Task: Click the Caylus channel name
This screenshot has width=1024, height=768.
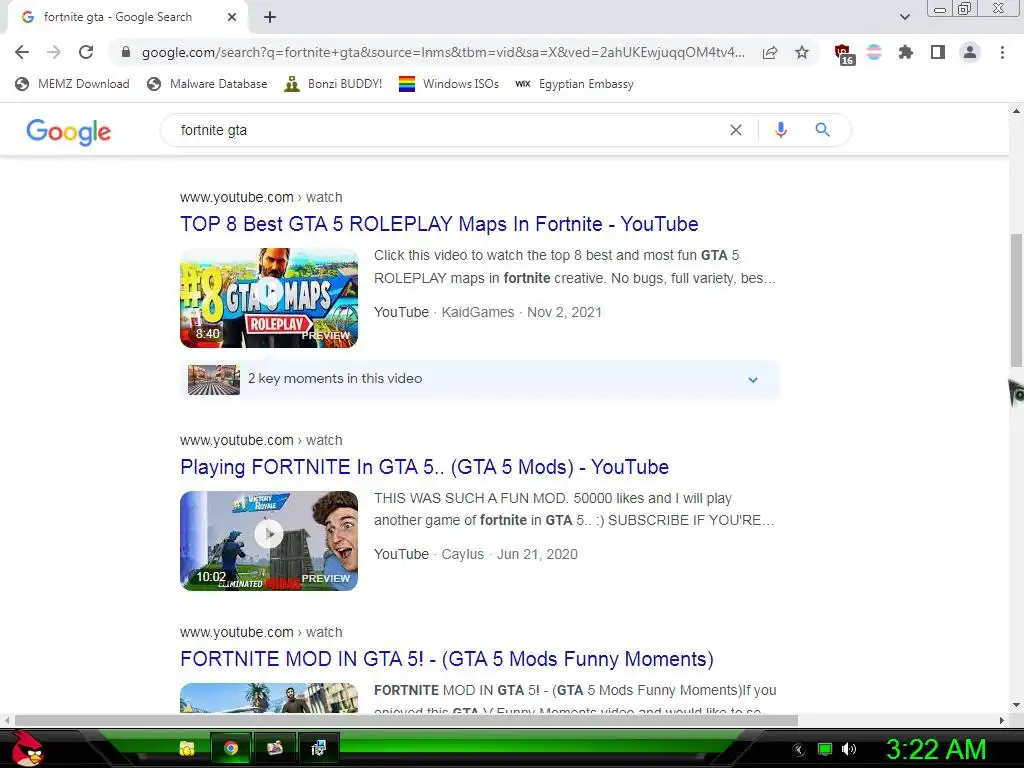Action: (462, 554)
